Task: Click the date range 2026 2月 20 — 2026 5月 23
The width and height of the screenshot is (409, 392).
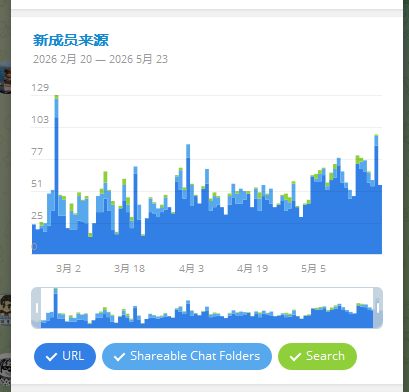Action: [x=100, y=59]
